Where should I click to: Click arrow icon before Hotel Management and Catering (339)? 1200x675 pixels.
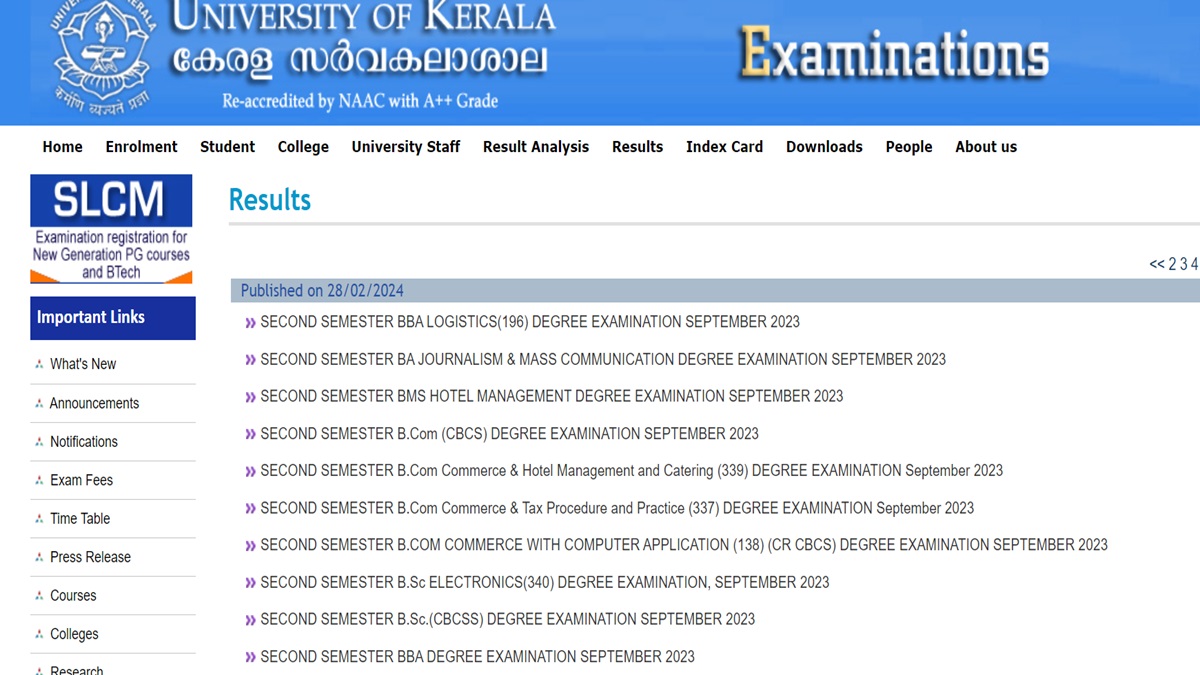coord(251,471)
